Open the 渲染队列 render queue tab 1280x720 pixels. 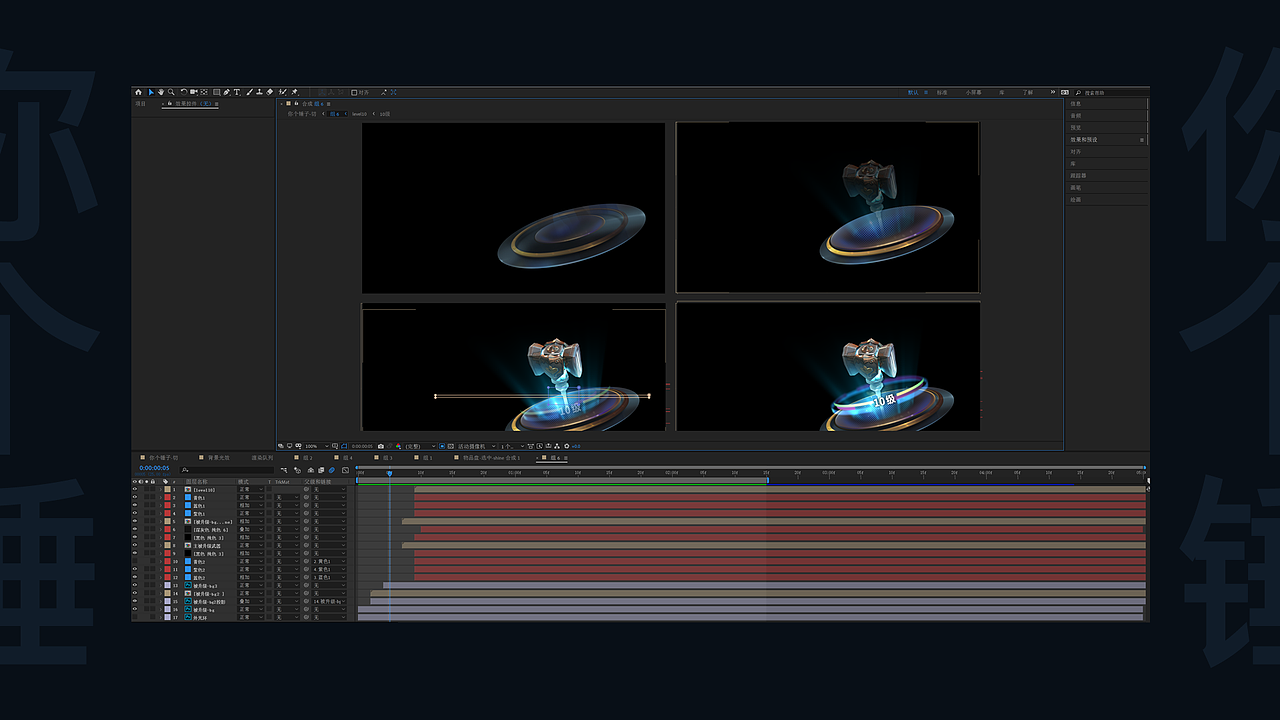(x=262, y=457)
